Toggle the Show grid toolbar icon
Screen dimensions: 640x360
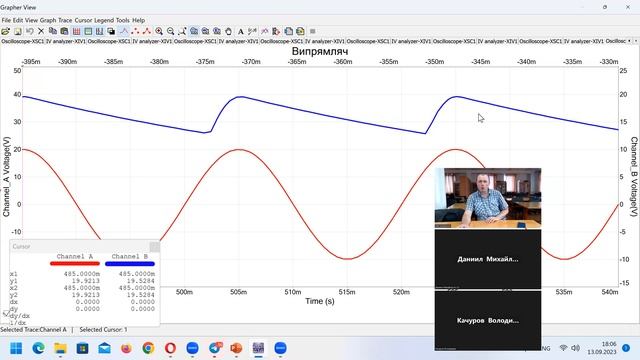(76, 31)
